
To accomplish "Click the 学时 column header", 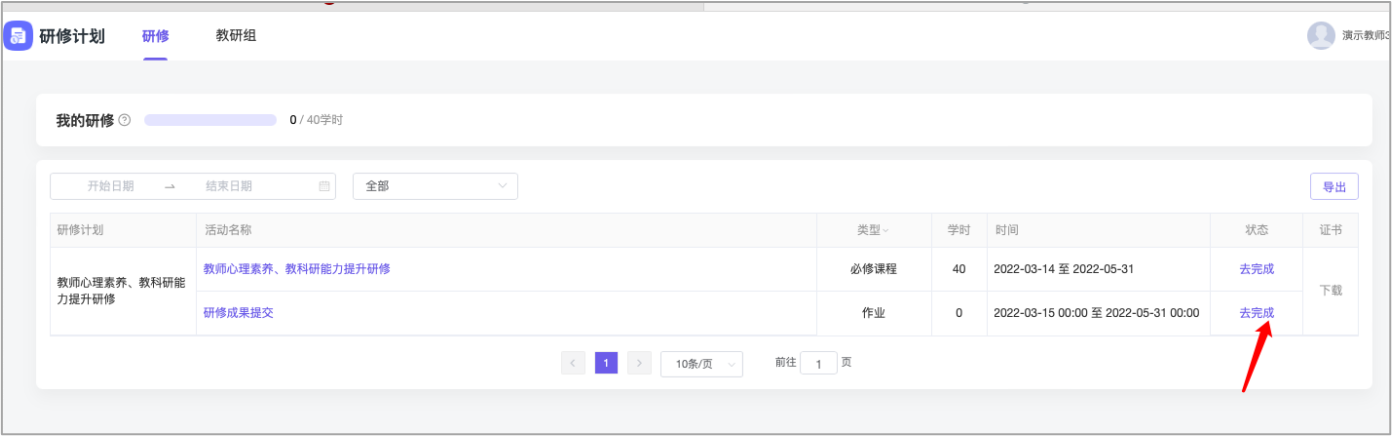I will pos(959,230).
